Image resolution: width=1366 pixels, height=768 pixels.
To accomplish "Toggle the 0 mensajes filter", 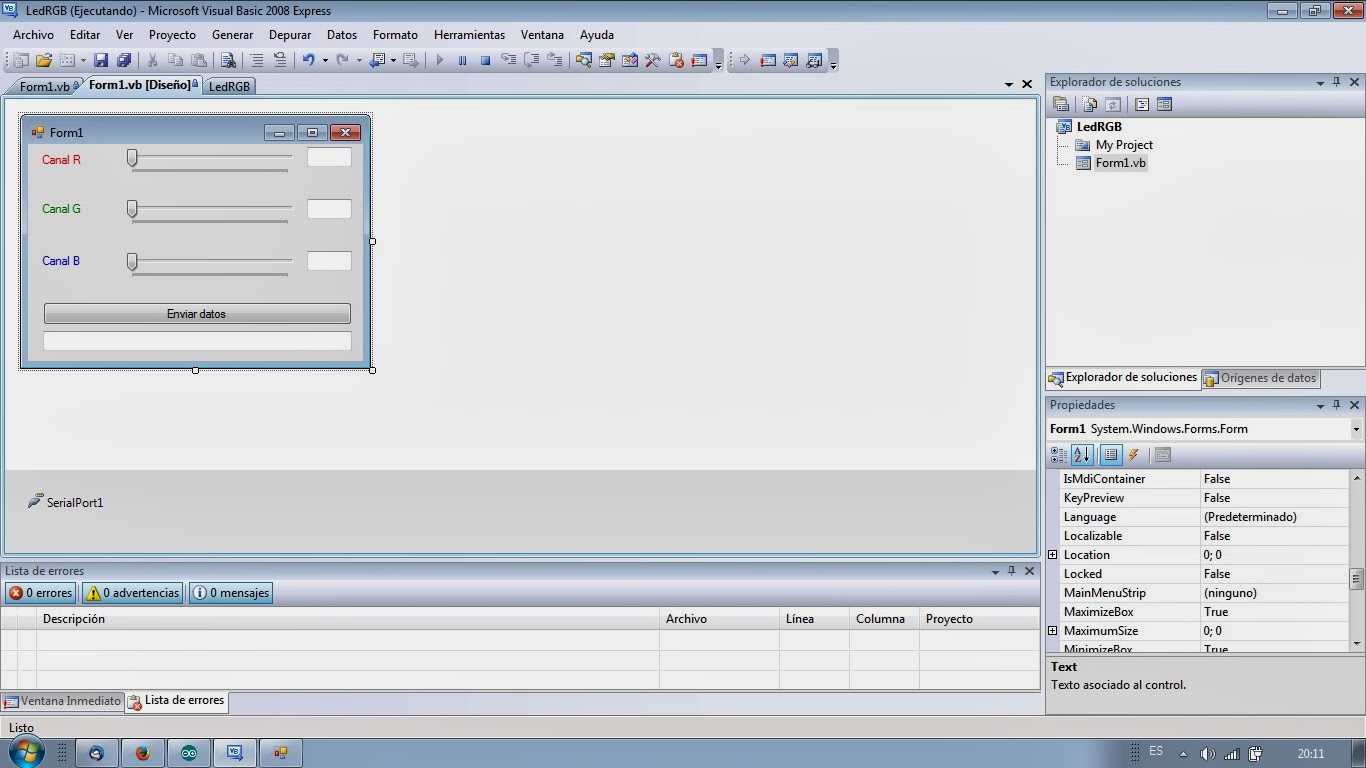I will point(230,592).
